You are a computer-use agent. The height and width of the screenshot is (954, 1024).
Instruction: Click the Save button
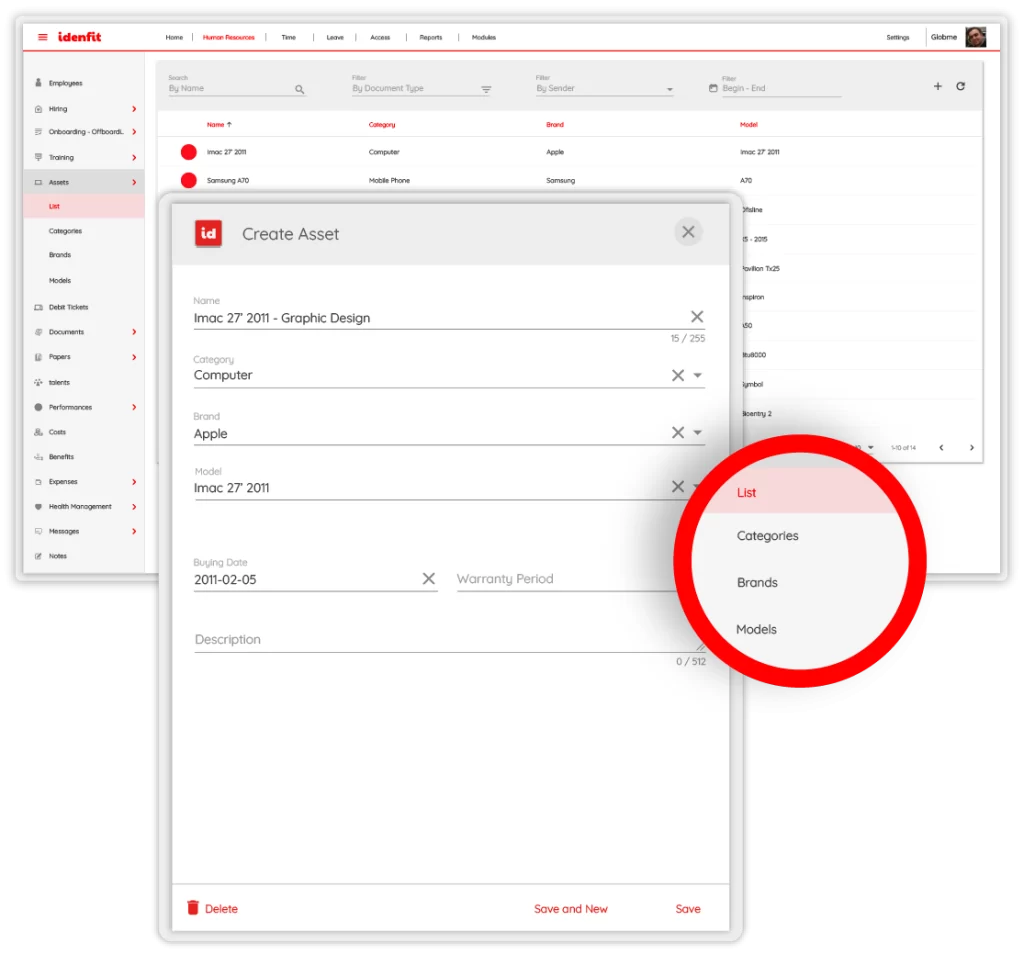coord(688,909)
